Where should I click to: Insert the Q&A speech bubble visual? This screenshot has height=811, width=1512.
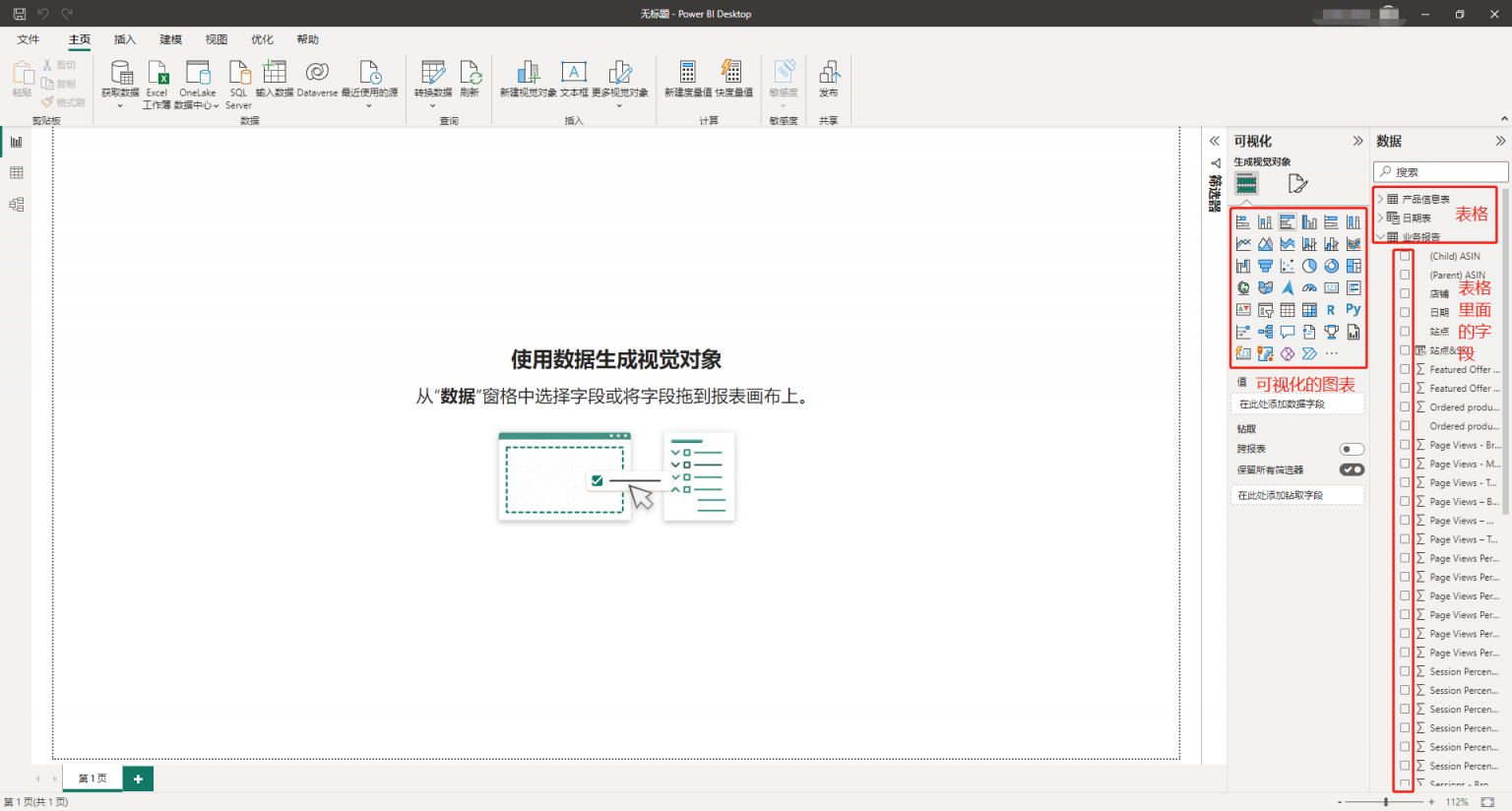(1288, 332)
